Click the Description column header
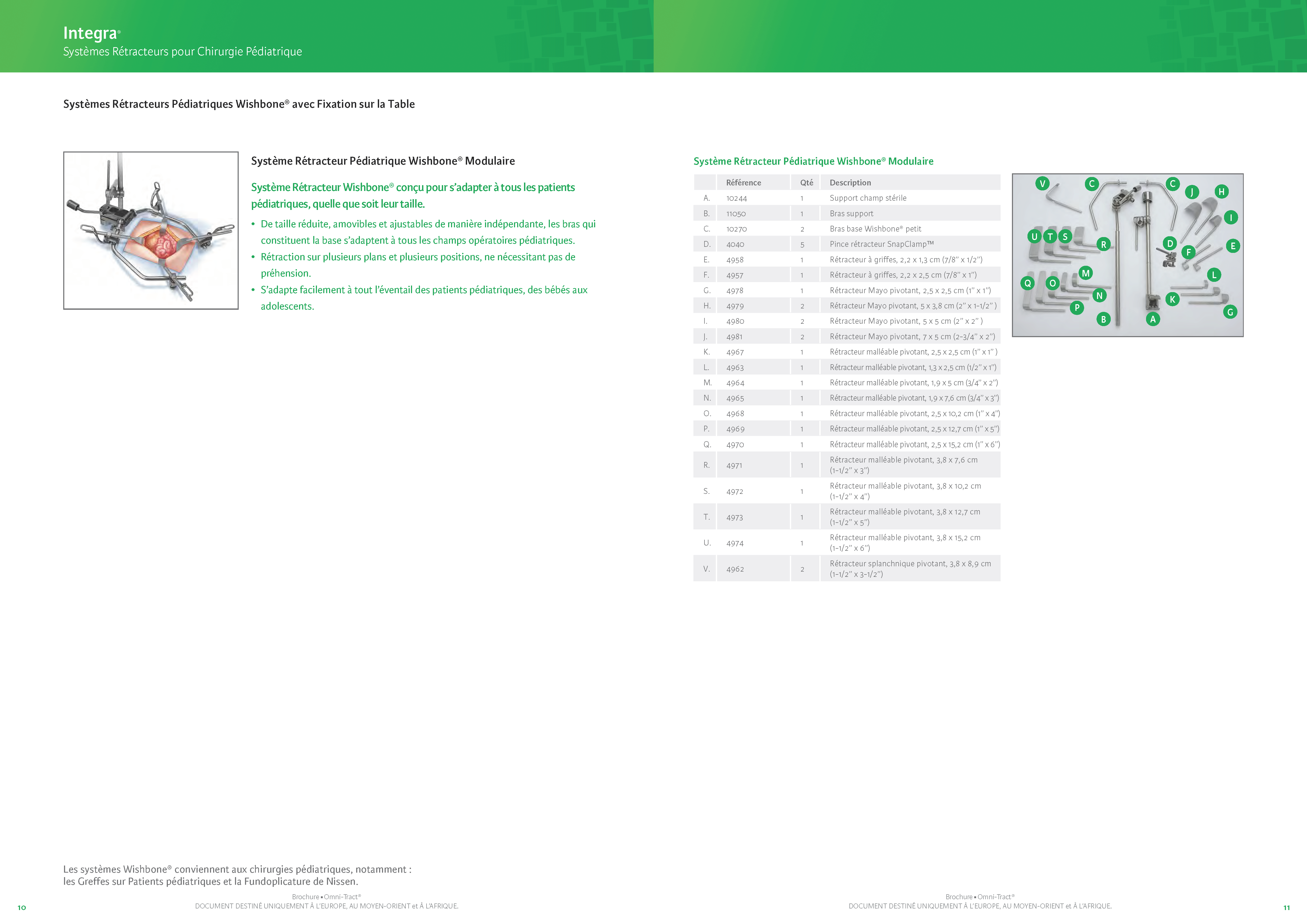Image resolution: width=1307 pixels, height=924 pixels. (850, 183)
